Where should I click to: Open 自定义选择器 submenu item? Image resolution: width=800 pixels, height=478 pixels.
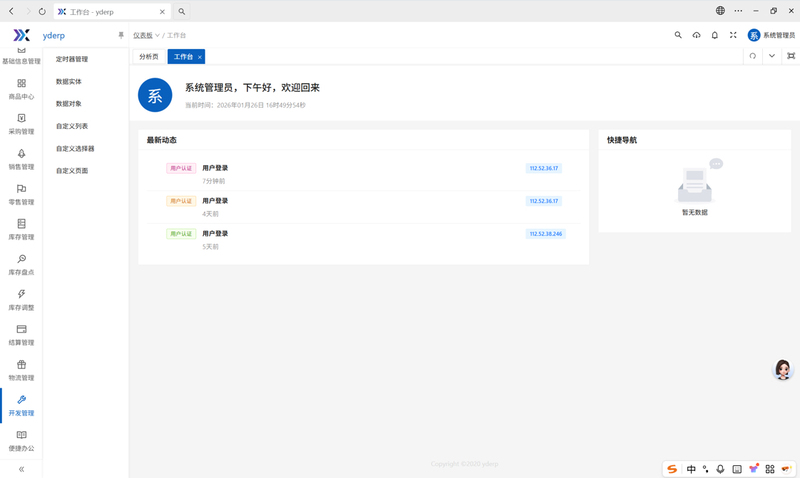(75, 148)
